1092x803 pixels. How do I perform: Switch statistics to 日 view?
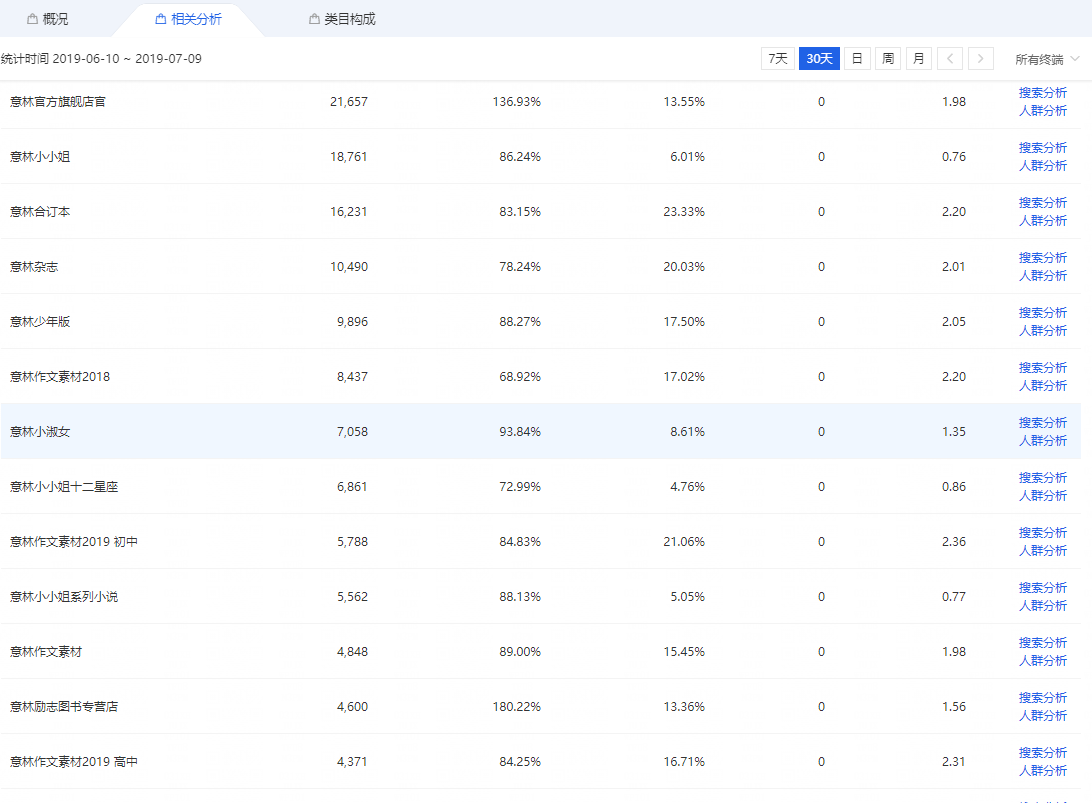click(x=856, y=59)
